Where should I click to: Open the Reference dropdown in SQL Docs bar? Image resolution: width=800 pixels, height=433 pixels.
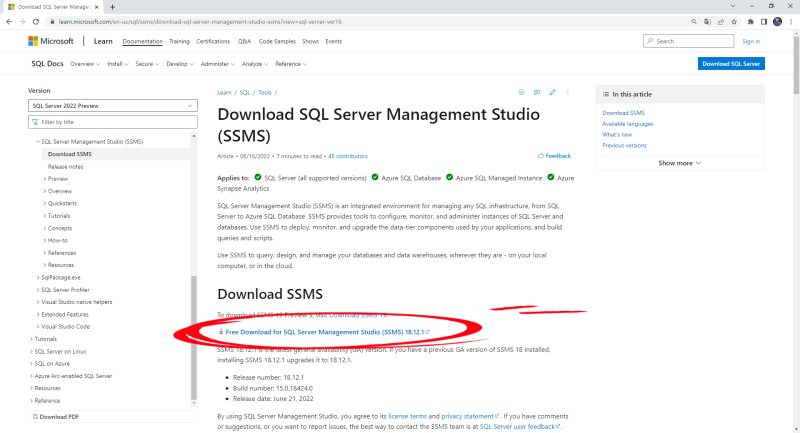[x=291, y=64]
